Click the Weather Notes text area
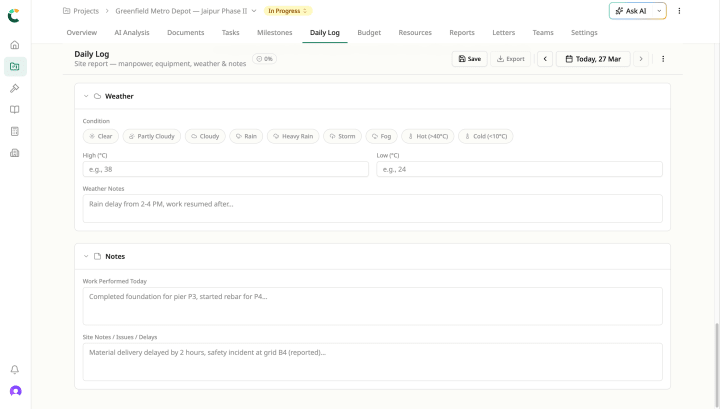720x409 pixels. pyautogui.click(x=372, y=209)
